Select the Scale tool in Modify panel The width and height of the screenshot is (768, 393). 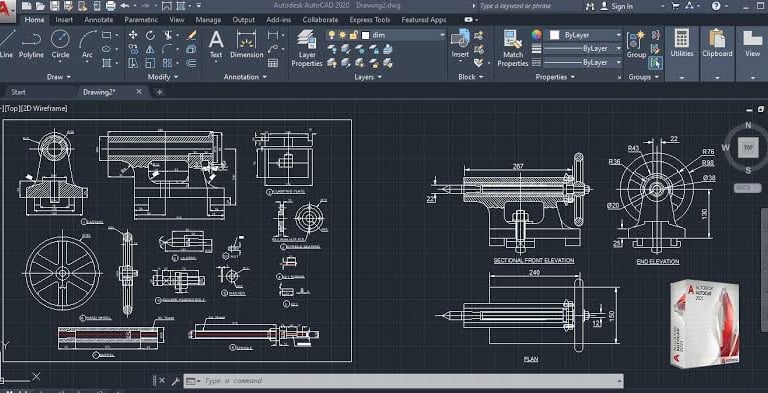pyautogui.click(x=150, y=63)
